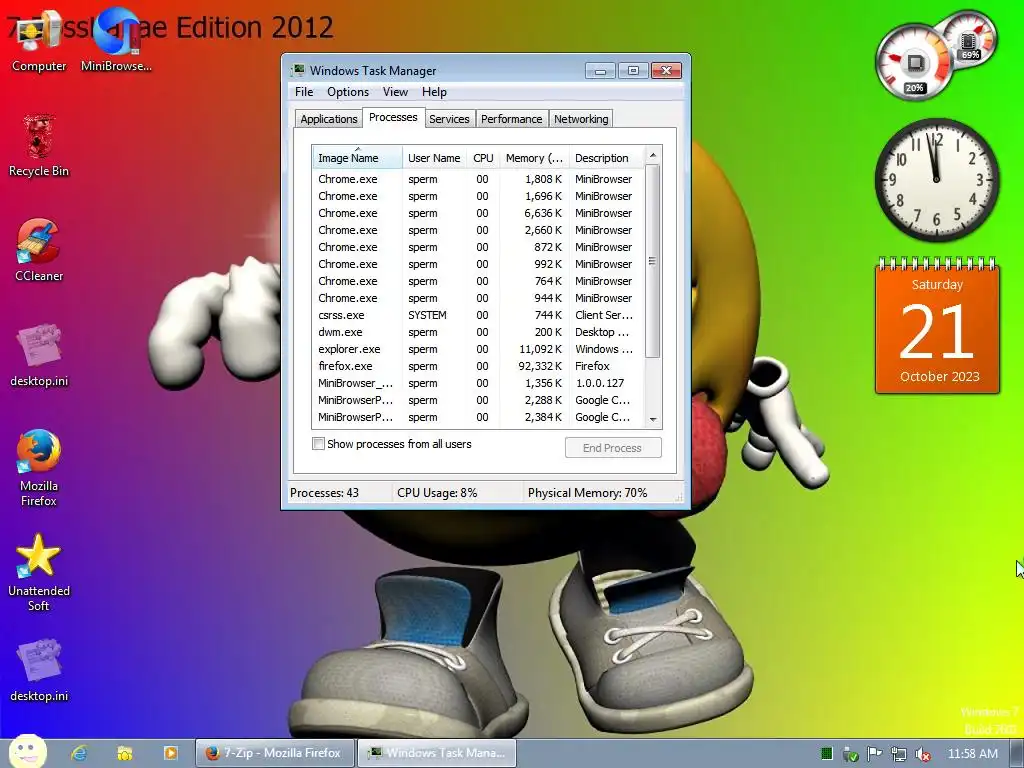Image resolution: width=1024 pixels, height=768 pixels.
Task: Click the process list scroll up arrow
Action: tap(652, 155)
